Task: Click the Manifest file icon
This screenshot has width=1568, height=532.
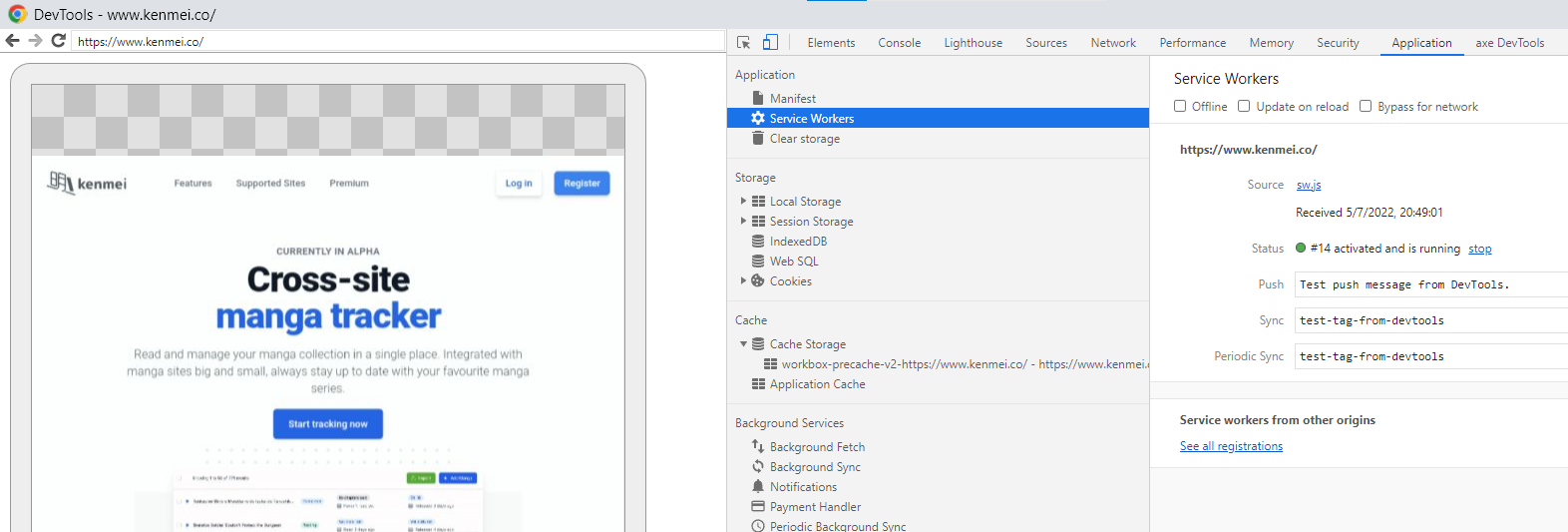Action: (x=758, y=98)
